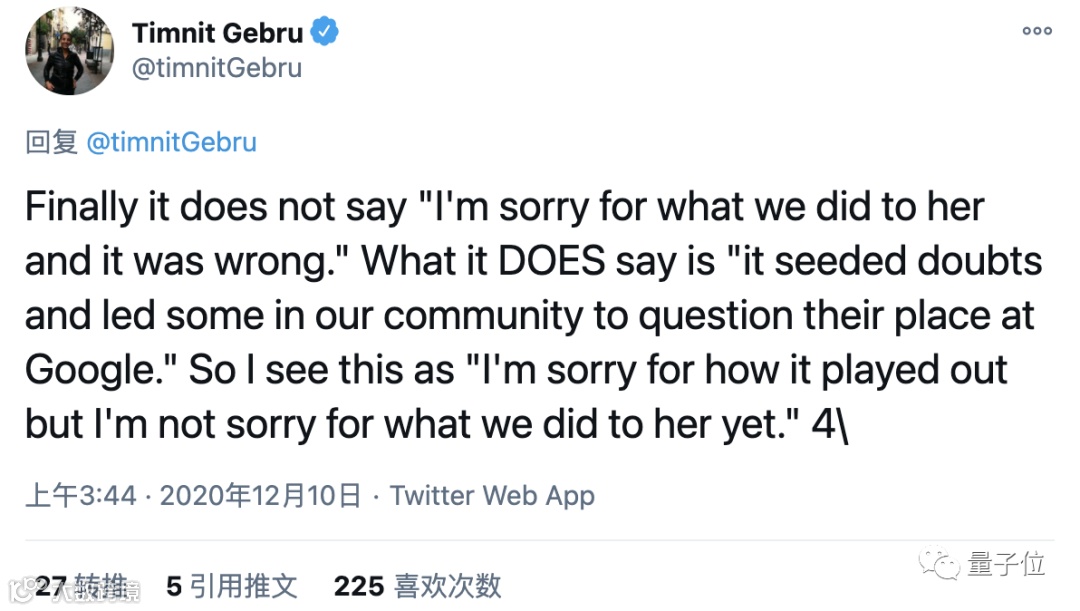Open the Twitter Web App source link
The height and width of the screenshot is (611, 1080).
pos(492,495)
